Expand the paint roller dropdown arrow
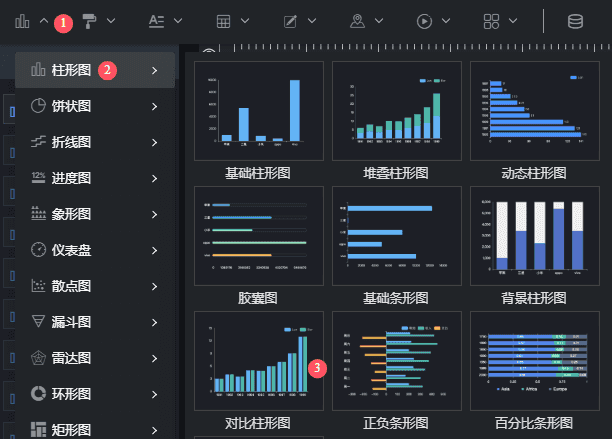This screenshot has height=439, width=612. [x=111, y=21]
